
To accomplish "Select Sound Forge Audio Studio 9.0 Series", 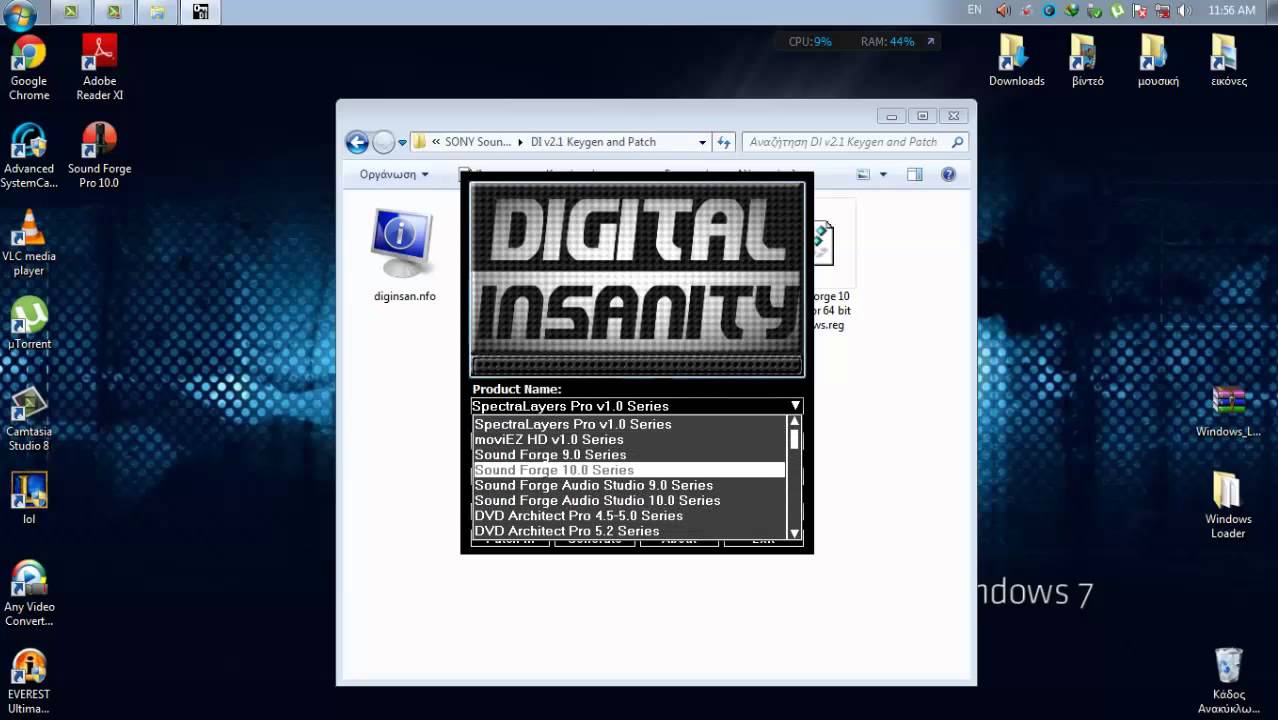I will click(x=629, y=485).
